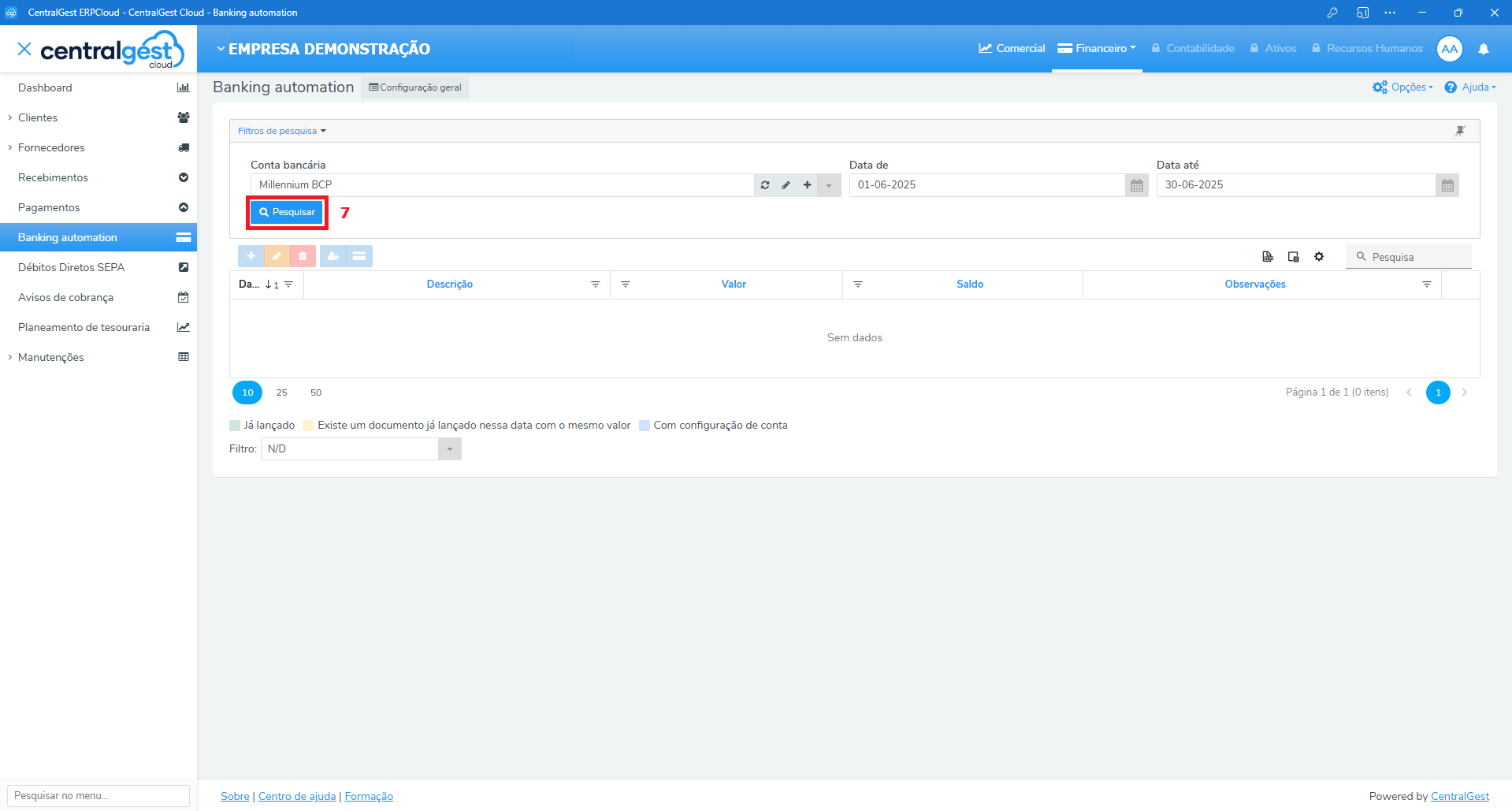
Task: Open filter on the Descrição column
Action: 596,285
